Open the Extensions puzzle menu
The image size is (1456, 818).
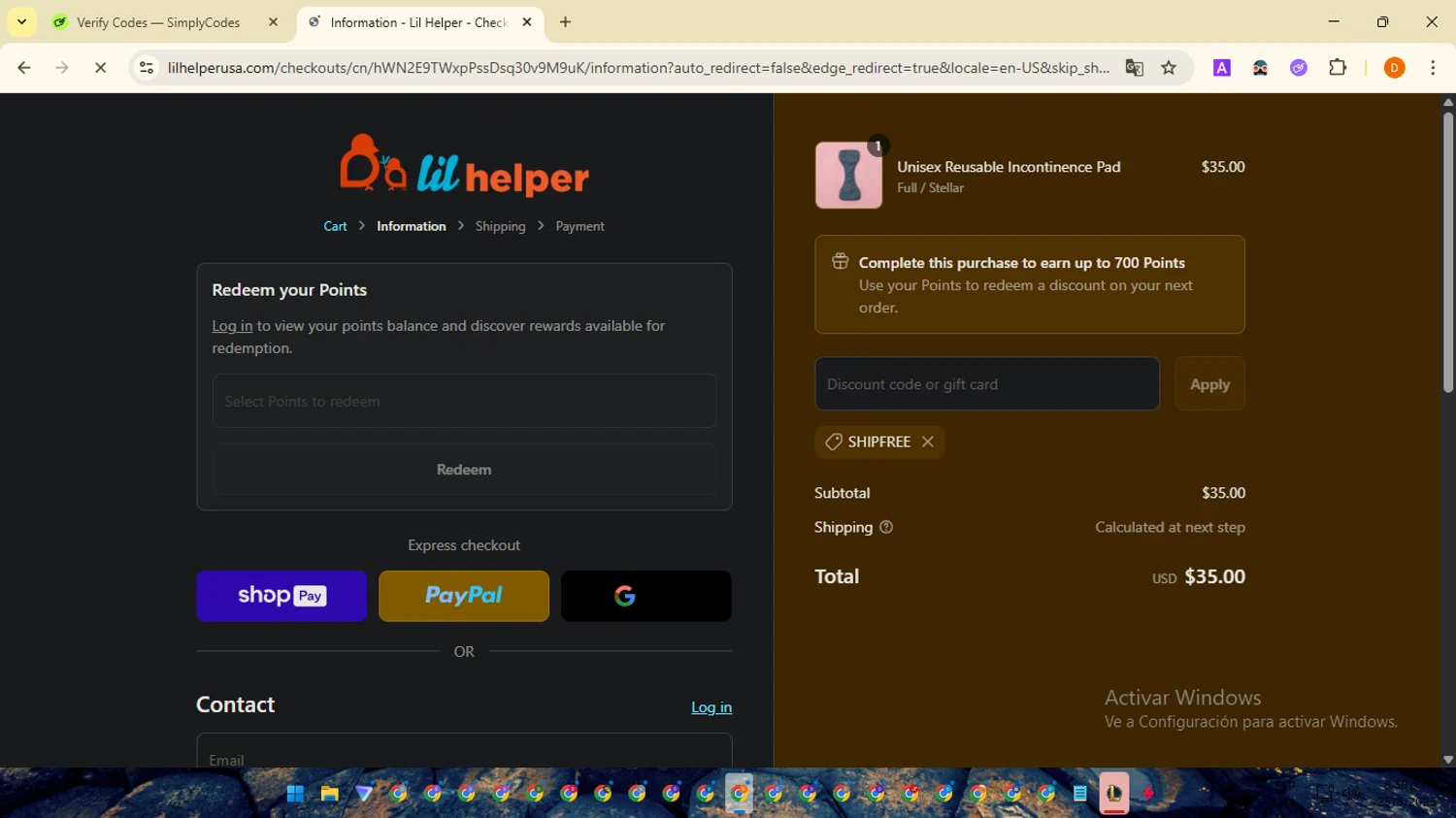1338,68
